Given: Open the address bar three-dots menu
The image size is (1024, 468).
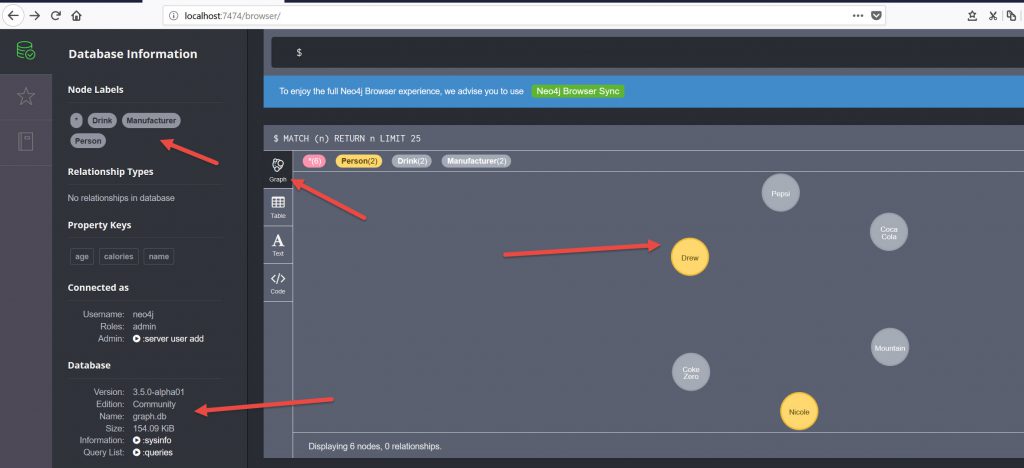Looking at the screenshot, I should (858, 15).
